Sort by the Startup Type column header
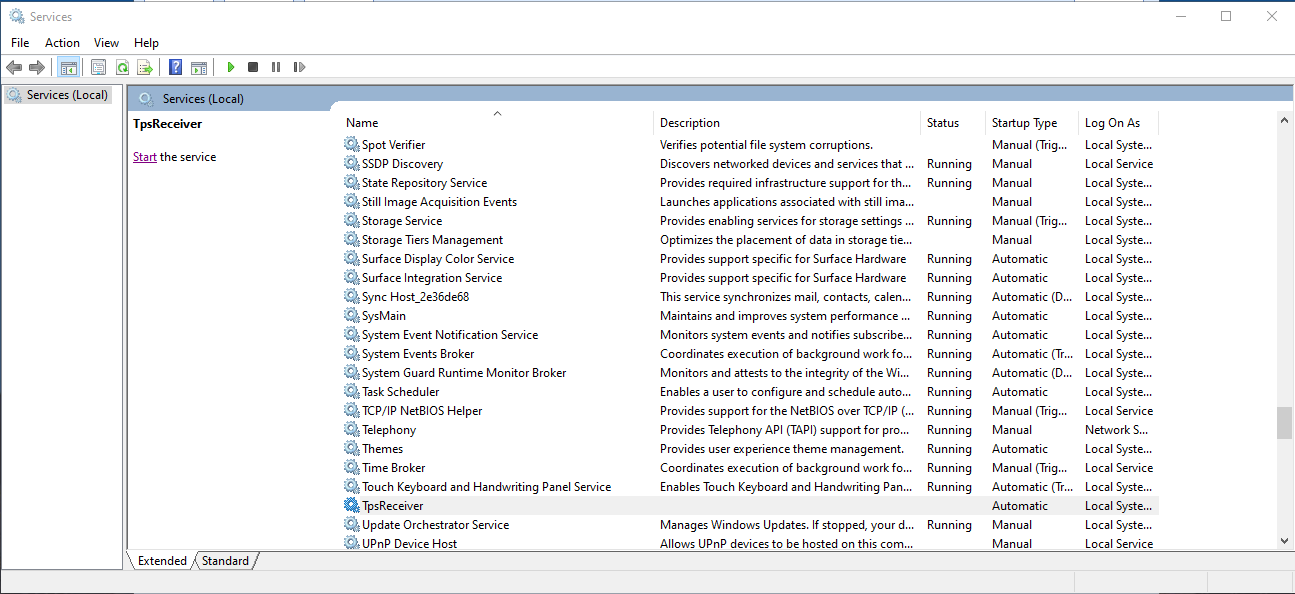The image size is (1295, 594). 1032,123
